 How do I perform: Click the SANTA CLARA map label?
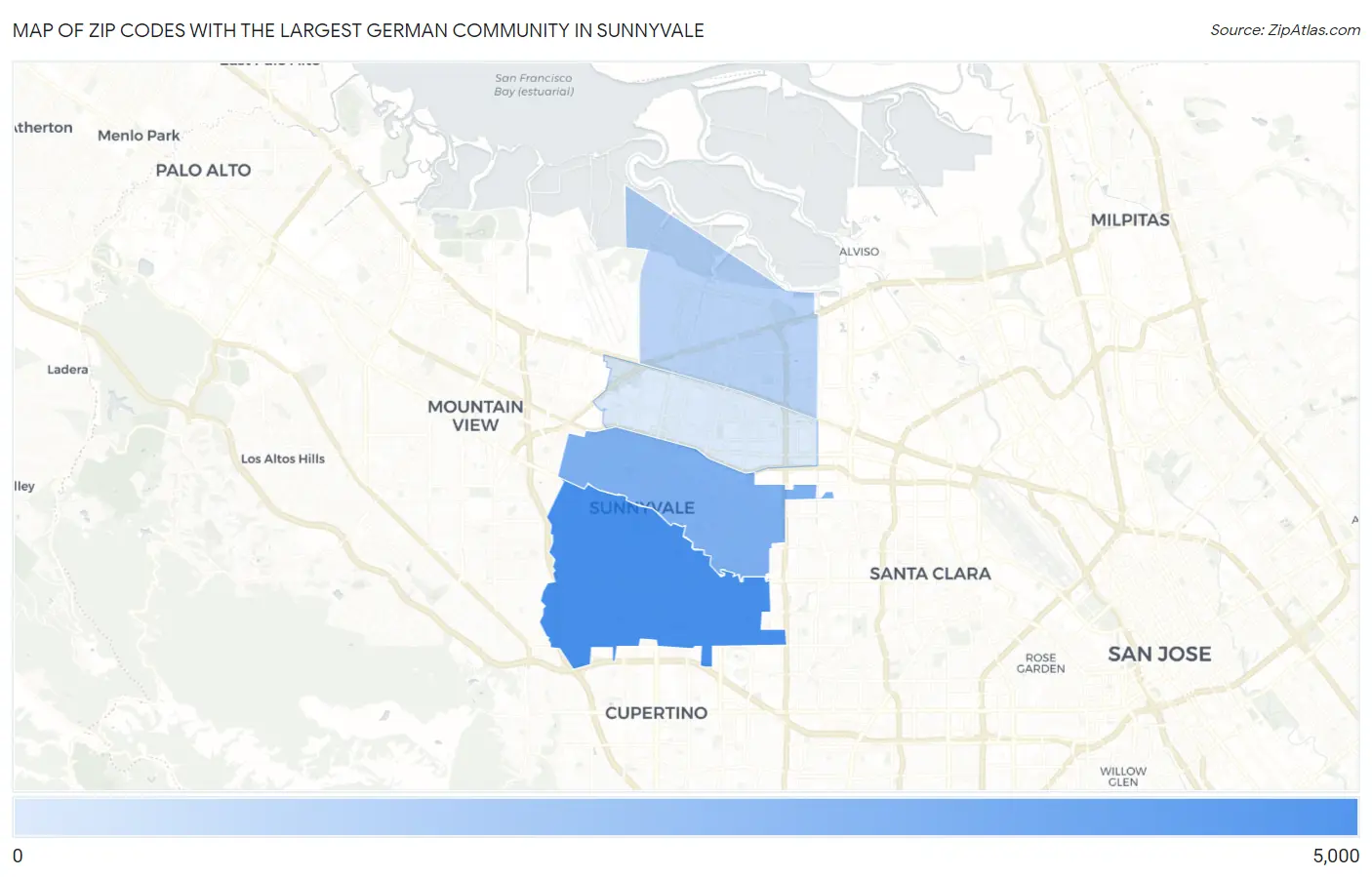(x=930, y=574)
